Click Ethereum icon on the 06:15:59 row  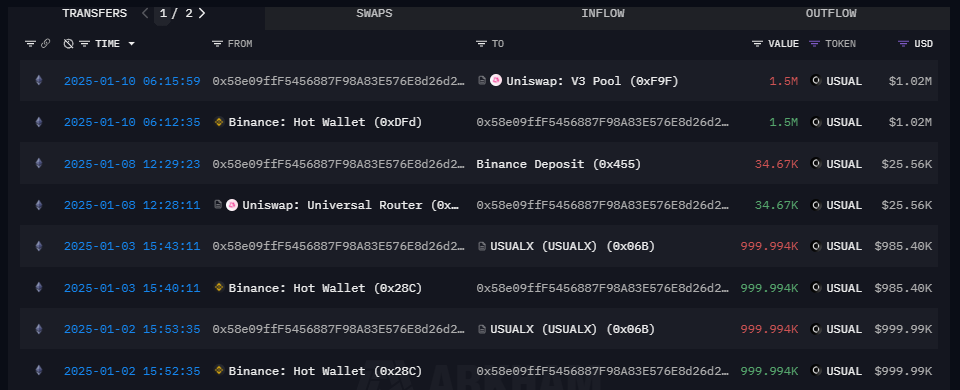click(x=39, y=80)
